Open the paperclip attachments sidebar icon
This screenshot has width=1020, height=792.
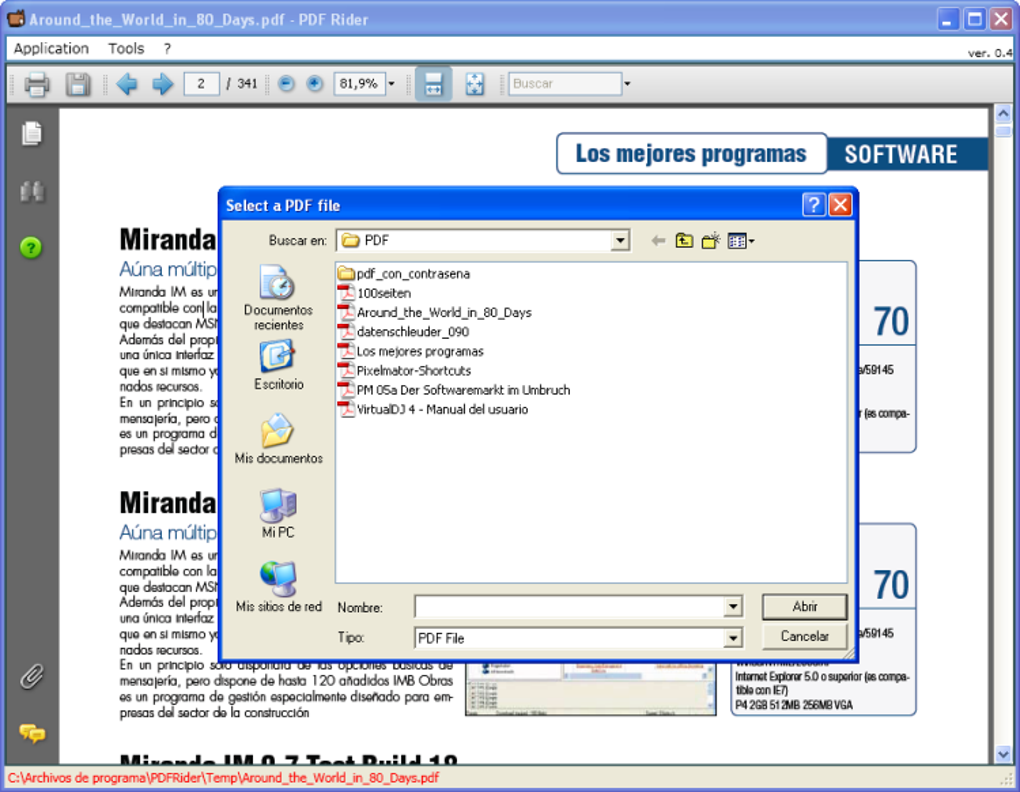pyautogui.click(x=31, y=677)
